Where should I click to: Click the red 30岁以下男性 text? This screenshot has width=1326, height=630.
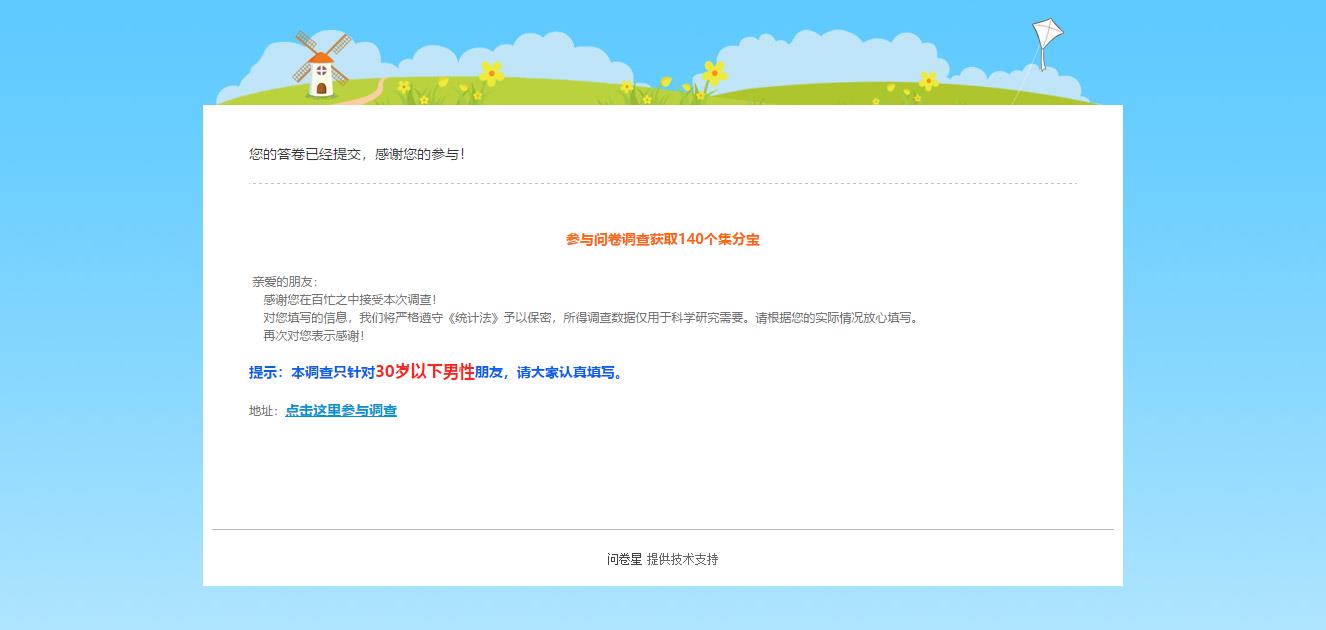[424, 372]
